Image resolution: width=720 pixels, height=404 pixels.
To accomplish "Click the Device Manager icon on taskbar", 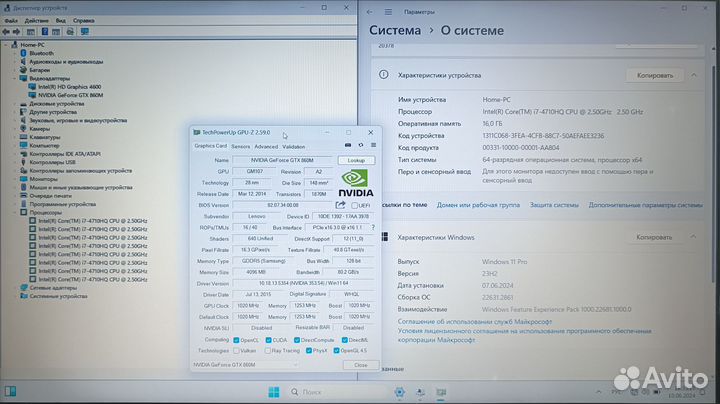I will click(420, 392).
